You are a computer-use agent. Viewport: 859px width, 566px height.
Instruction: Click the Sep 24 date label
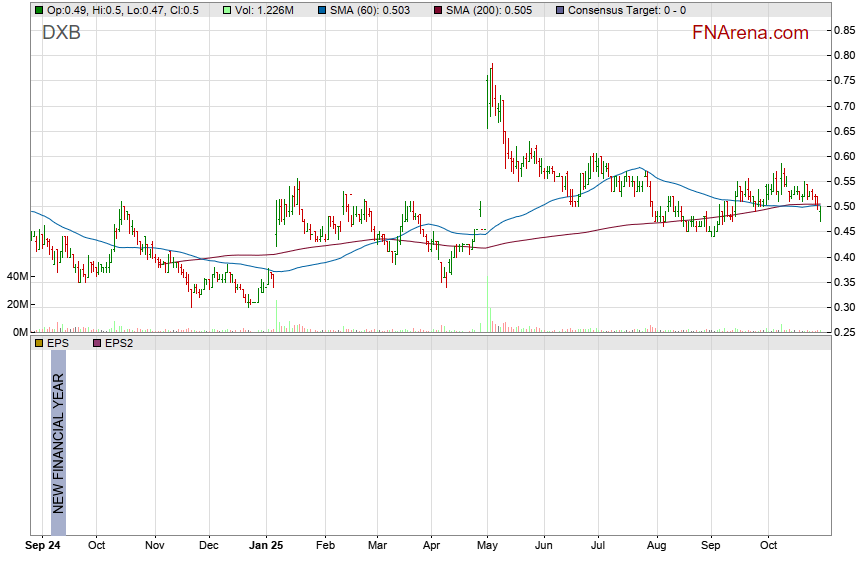pyautogui.click(x=43, y=547)
